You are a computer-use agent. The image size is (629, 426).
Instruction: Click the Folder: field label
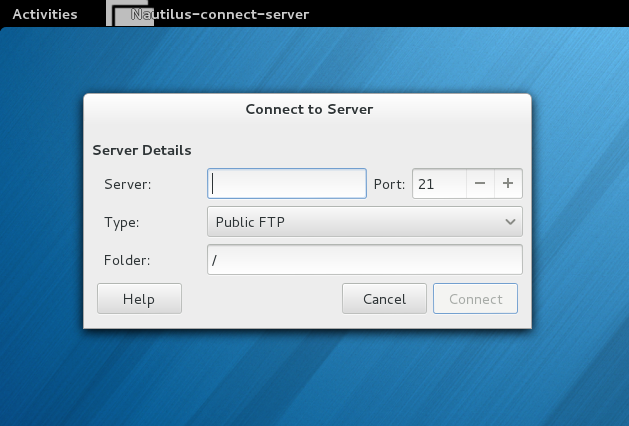126,260
